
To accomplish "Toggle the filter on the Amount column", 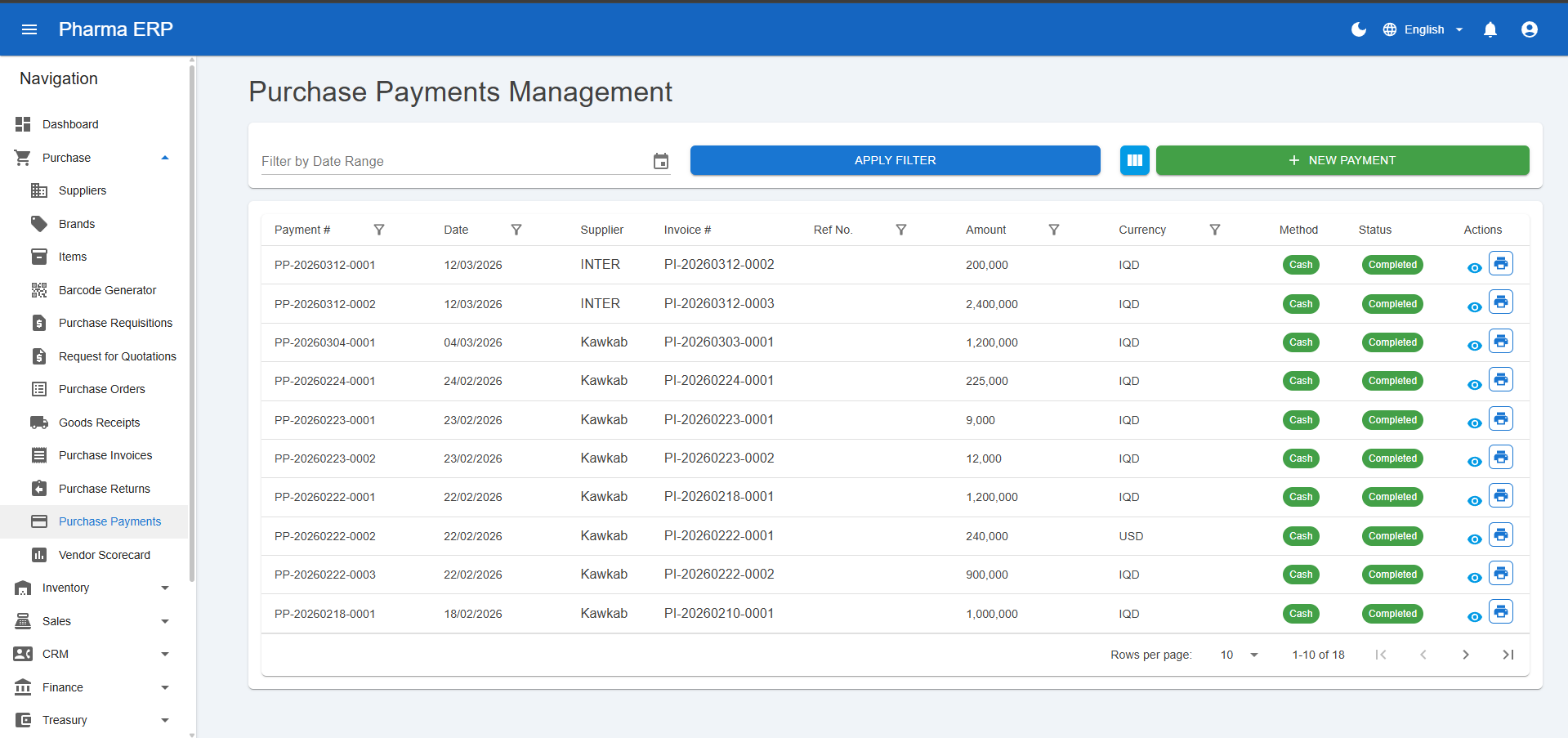I will point(1053,230).
